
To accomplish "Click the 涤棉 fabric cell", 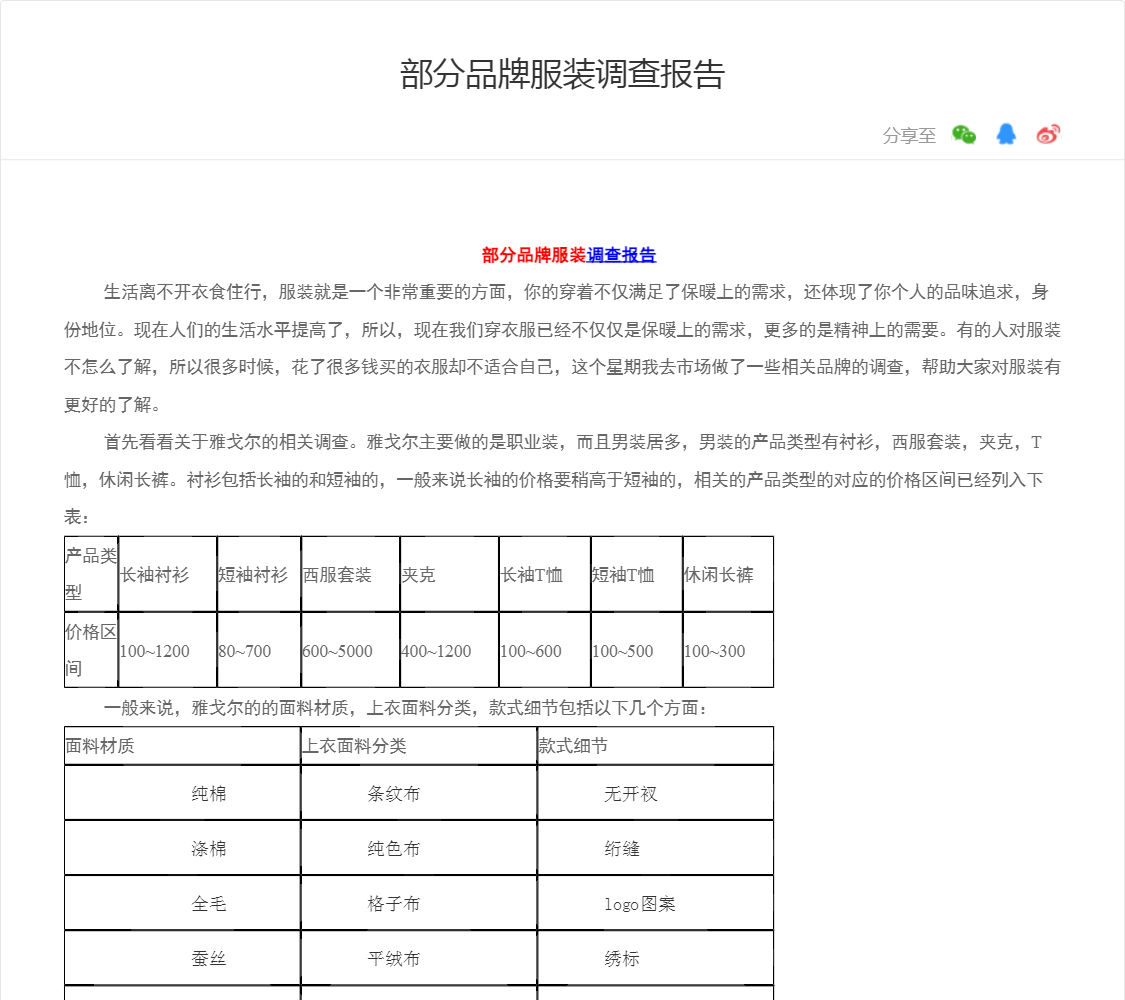I will click(x=182, y=848).
